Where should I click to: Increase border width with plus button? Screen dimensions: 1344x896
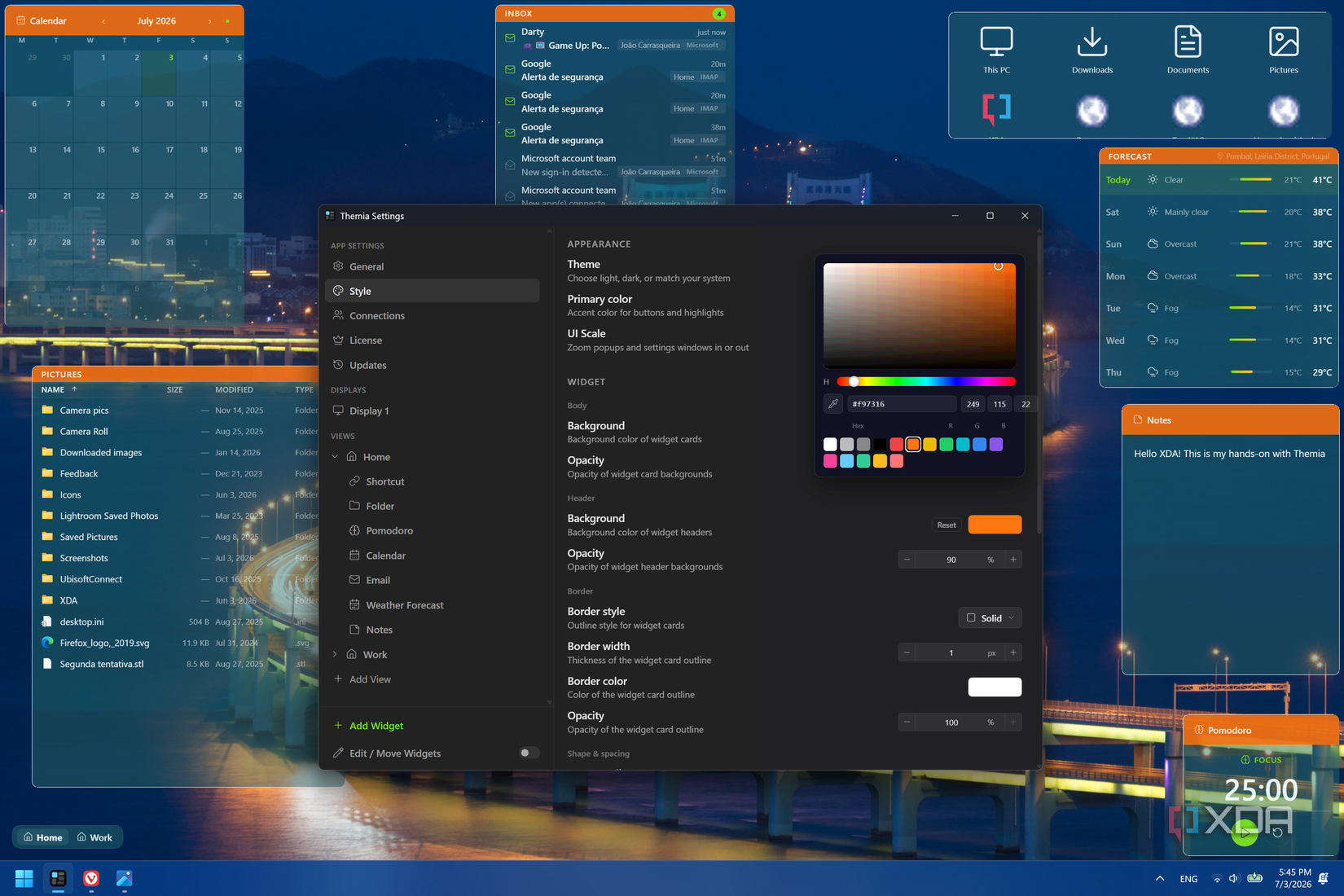click(1013, 652)
